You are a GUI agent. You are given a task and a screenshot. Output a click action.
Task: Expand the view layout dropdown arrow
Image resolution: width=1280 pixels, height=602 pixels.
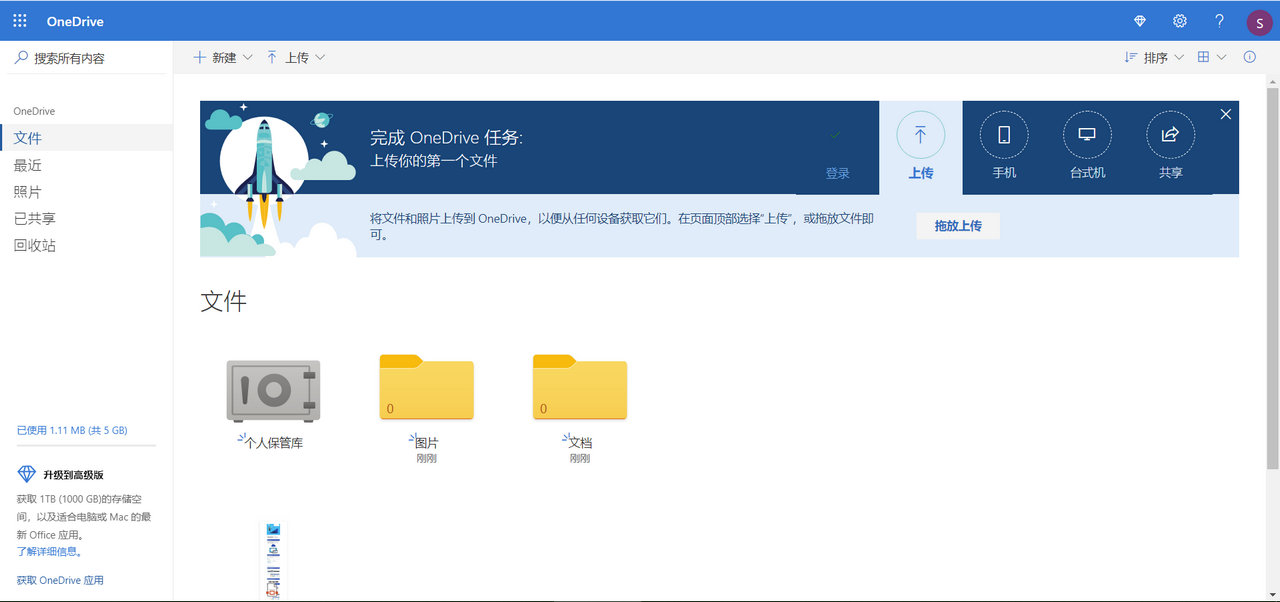[x=1222, y=57]
